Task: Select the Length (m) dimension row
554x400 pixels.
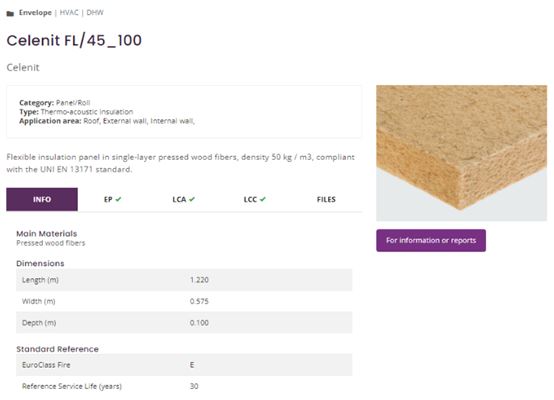Action: pos(184,280)
